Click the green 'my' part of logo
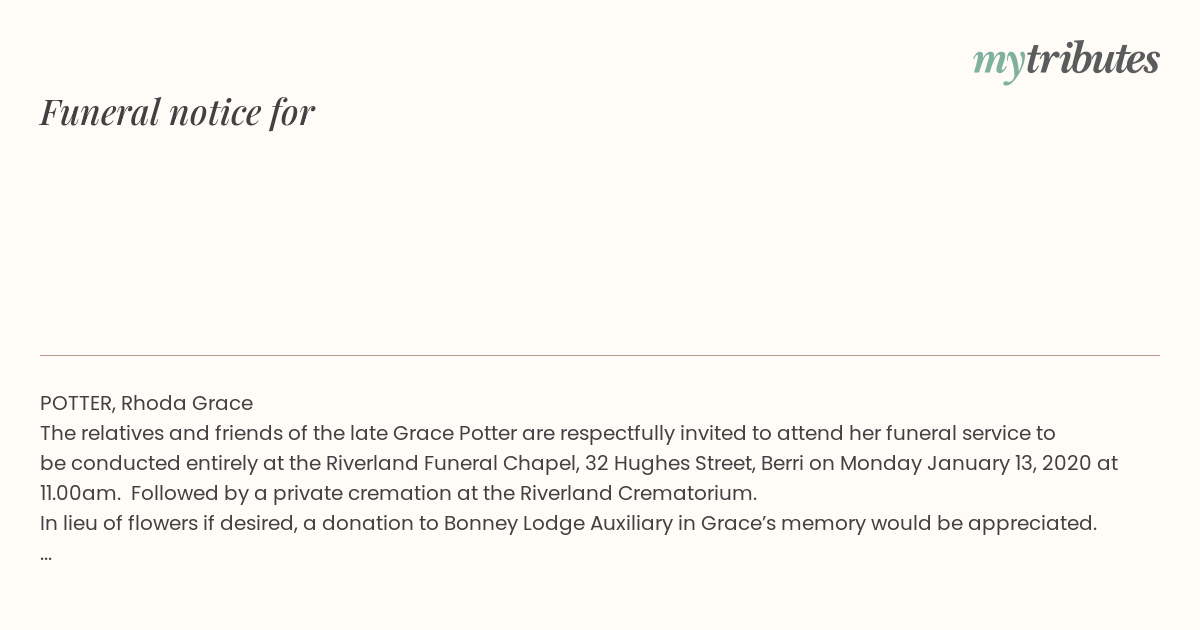Viewport: 1200px width, 630px height. (999, 62)
